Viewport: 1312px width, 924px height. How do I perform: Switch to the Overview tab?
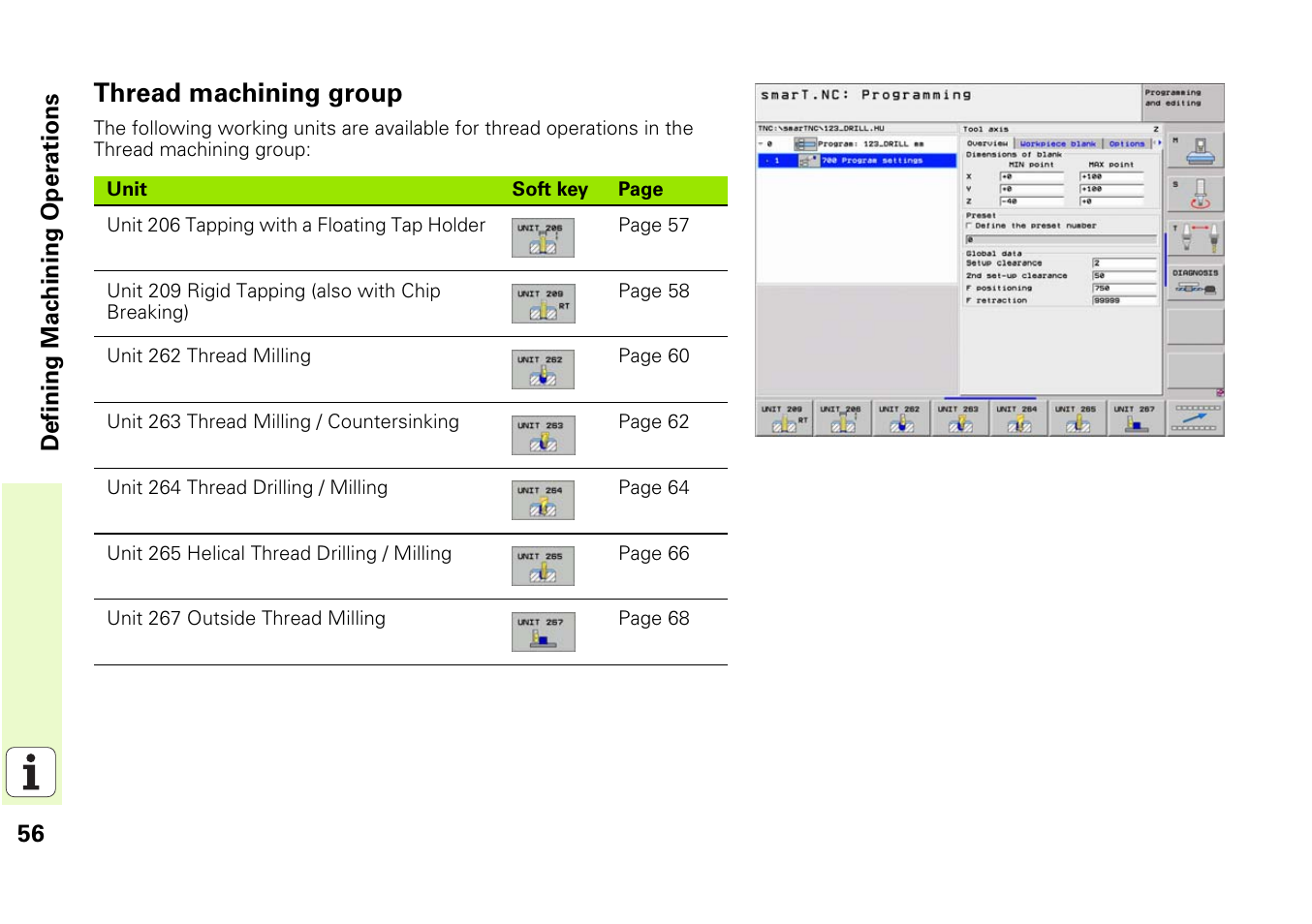pos(987,143)
